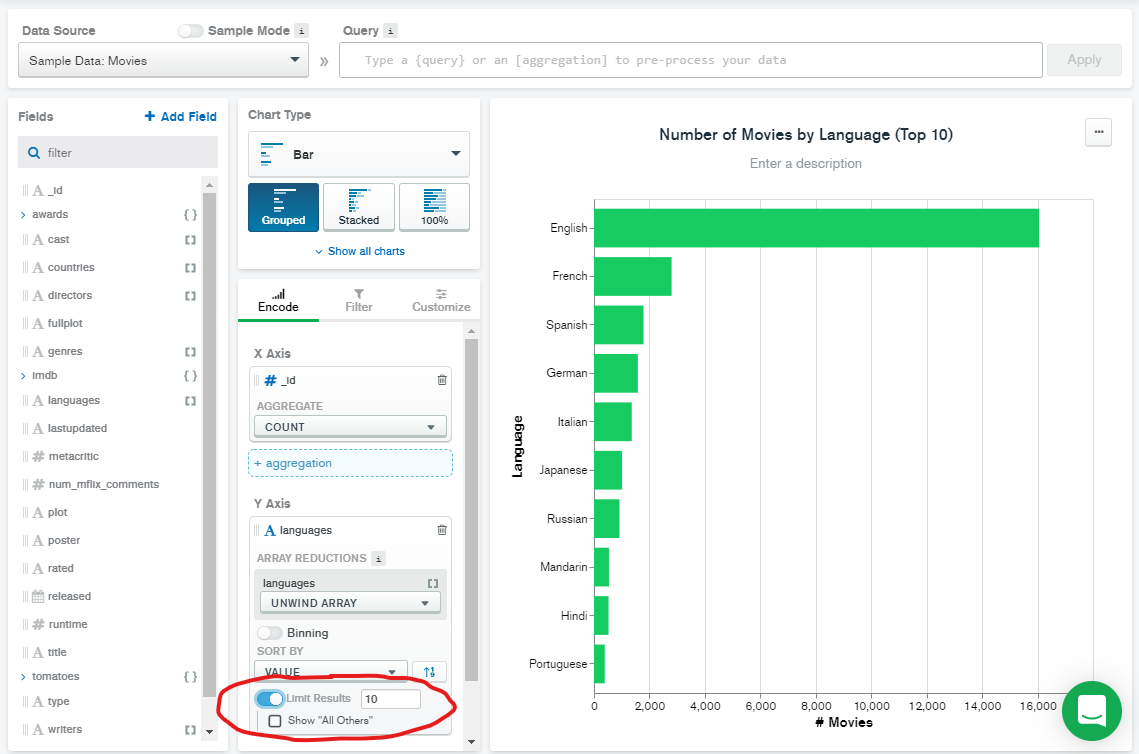Viewport: 1139px width, 754px height.
Task: Choose the 100% stacked chart icon
Action: point(434,207)
